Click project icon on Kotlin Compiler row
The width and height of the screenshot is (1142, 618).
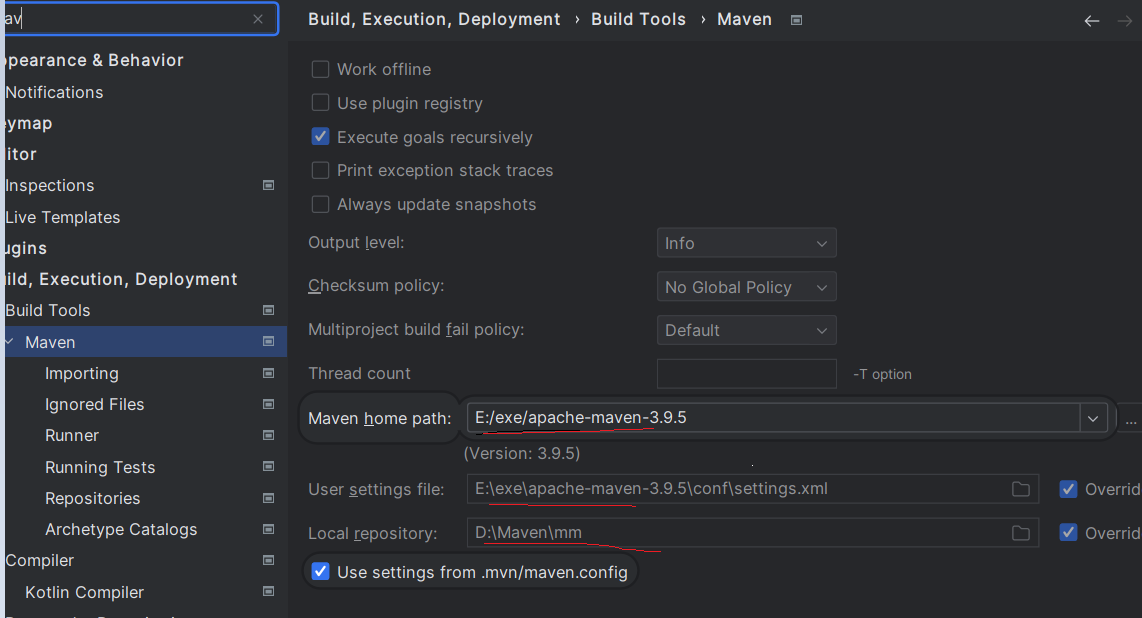click(268, 592)
